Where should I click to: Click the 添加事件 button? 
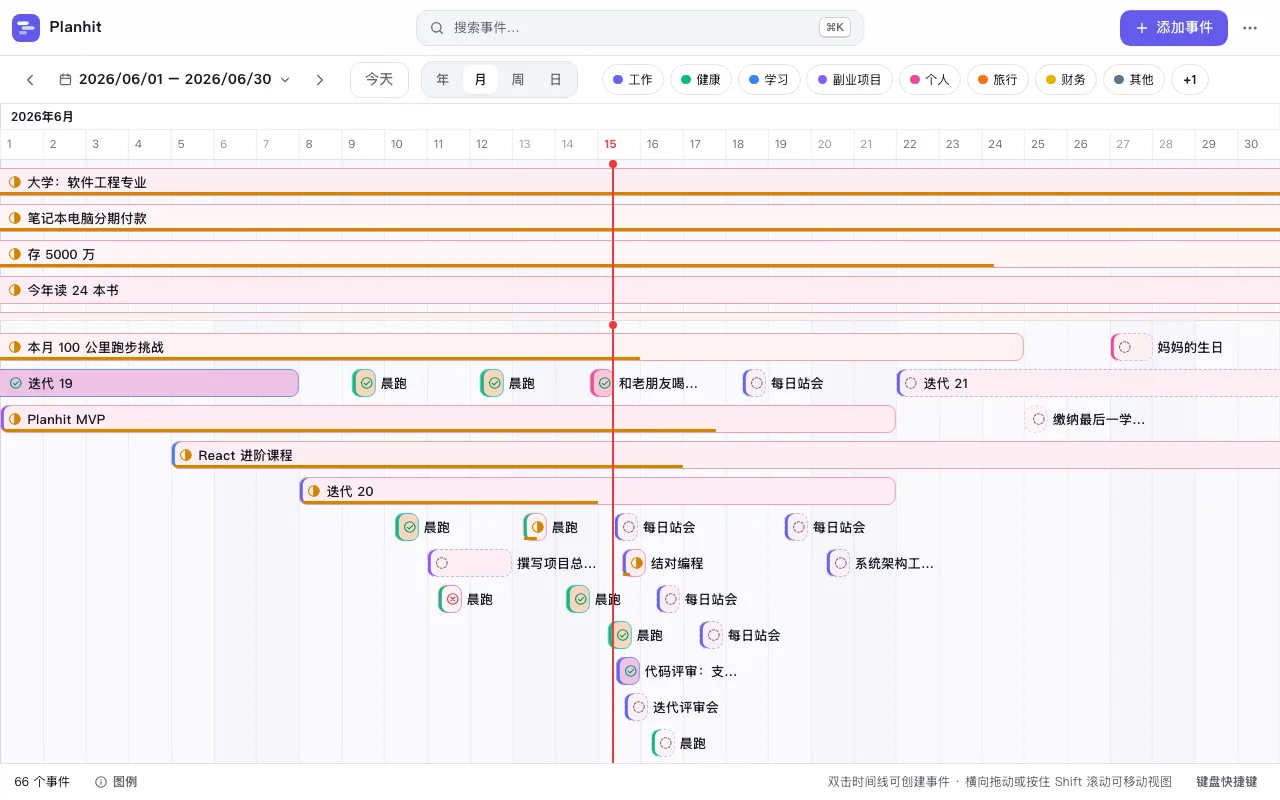1173,28
